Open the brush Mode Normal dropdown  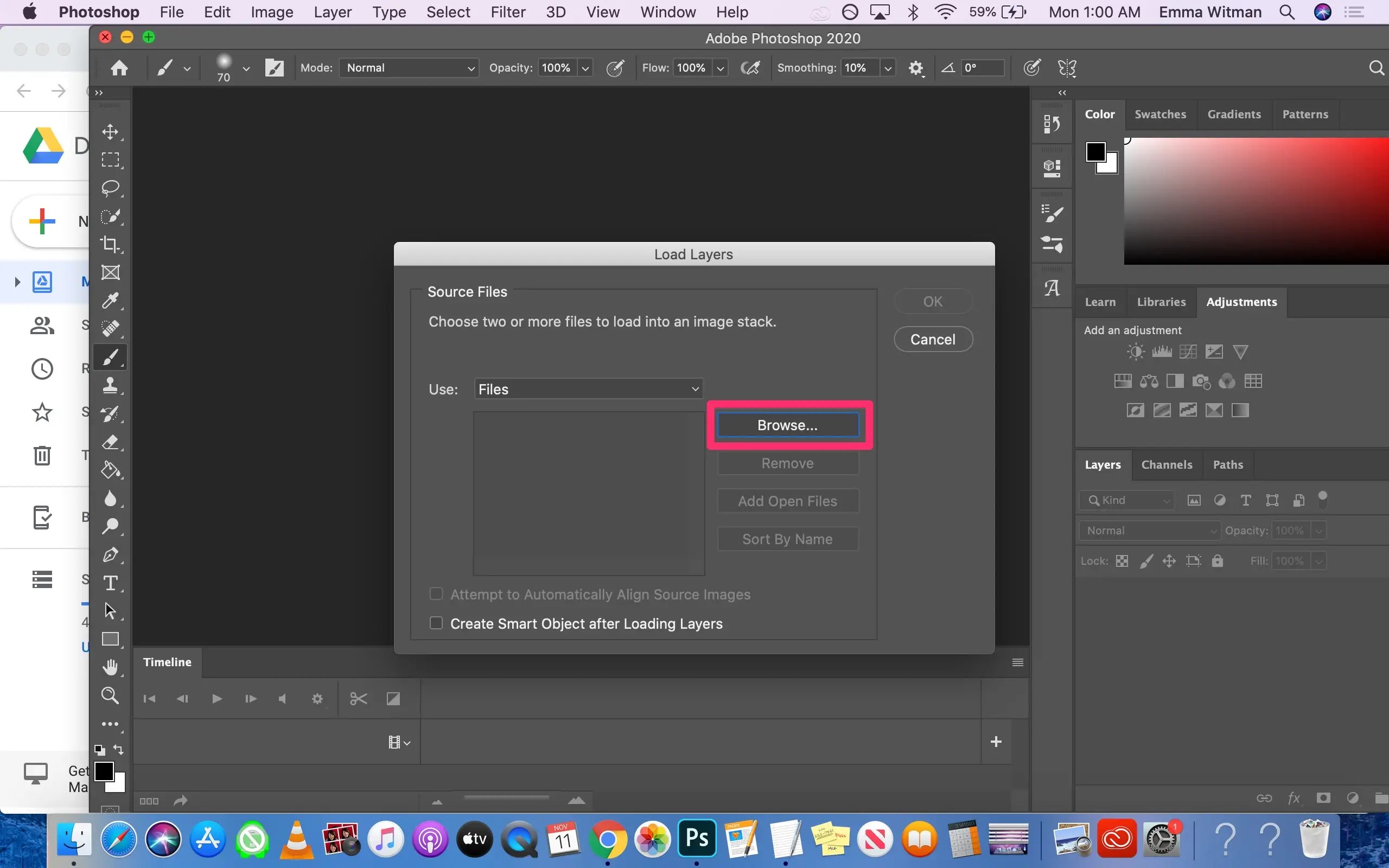[409, 68]
